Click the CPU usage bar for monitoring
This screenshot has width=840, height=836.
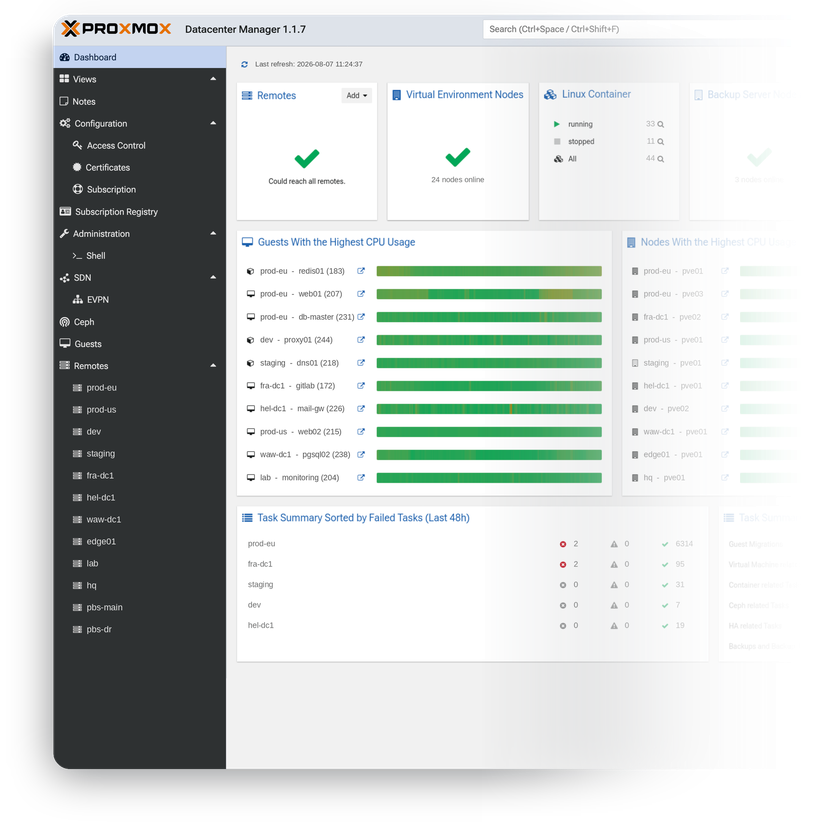(489, 478)
